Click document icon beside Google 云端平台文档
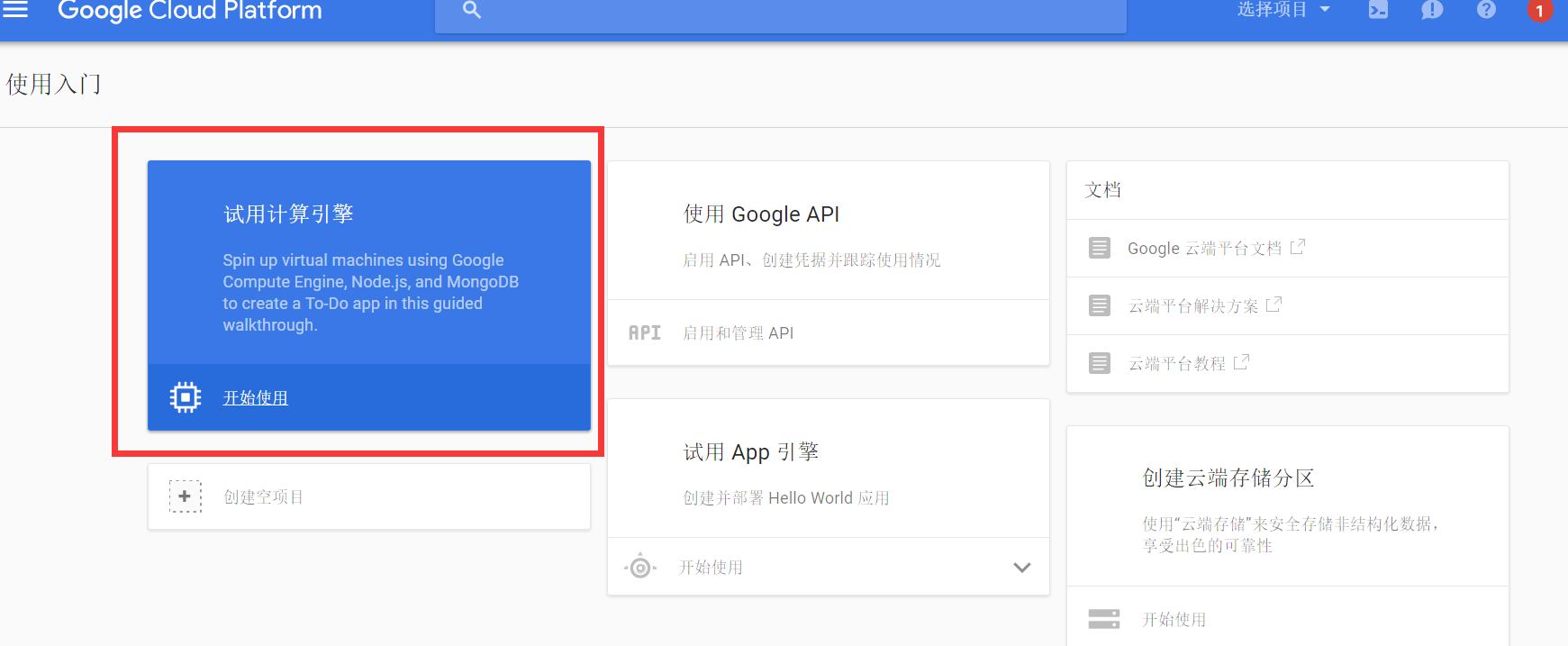This screenshot has width=1568, height=646. pyautogui.click(x=1099, y=248)
